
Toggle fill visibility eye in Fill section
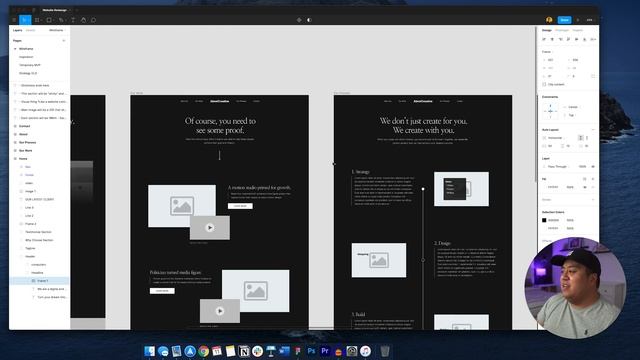(584, 187)
